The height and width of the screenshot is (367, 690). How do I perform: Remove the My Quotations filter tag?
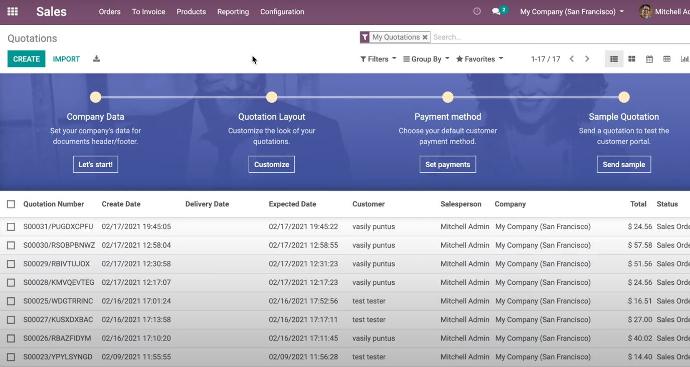point(425,37)
